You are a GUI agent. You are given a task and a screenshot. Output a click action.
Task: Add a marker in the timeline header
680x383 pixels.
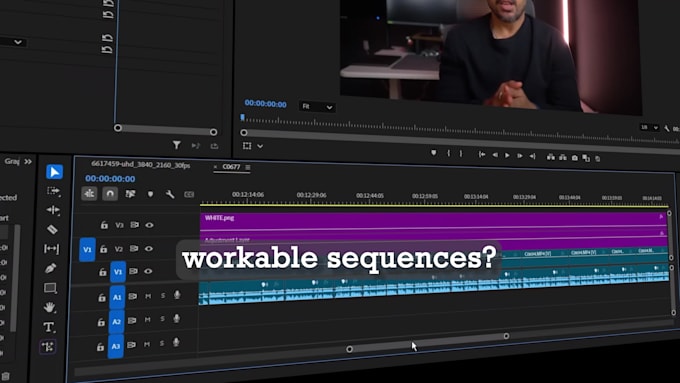[150, 194]
